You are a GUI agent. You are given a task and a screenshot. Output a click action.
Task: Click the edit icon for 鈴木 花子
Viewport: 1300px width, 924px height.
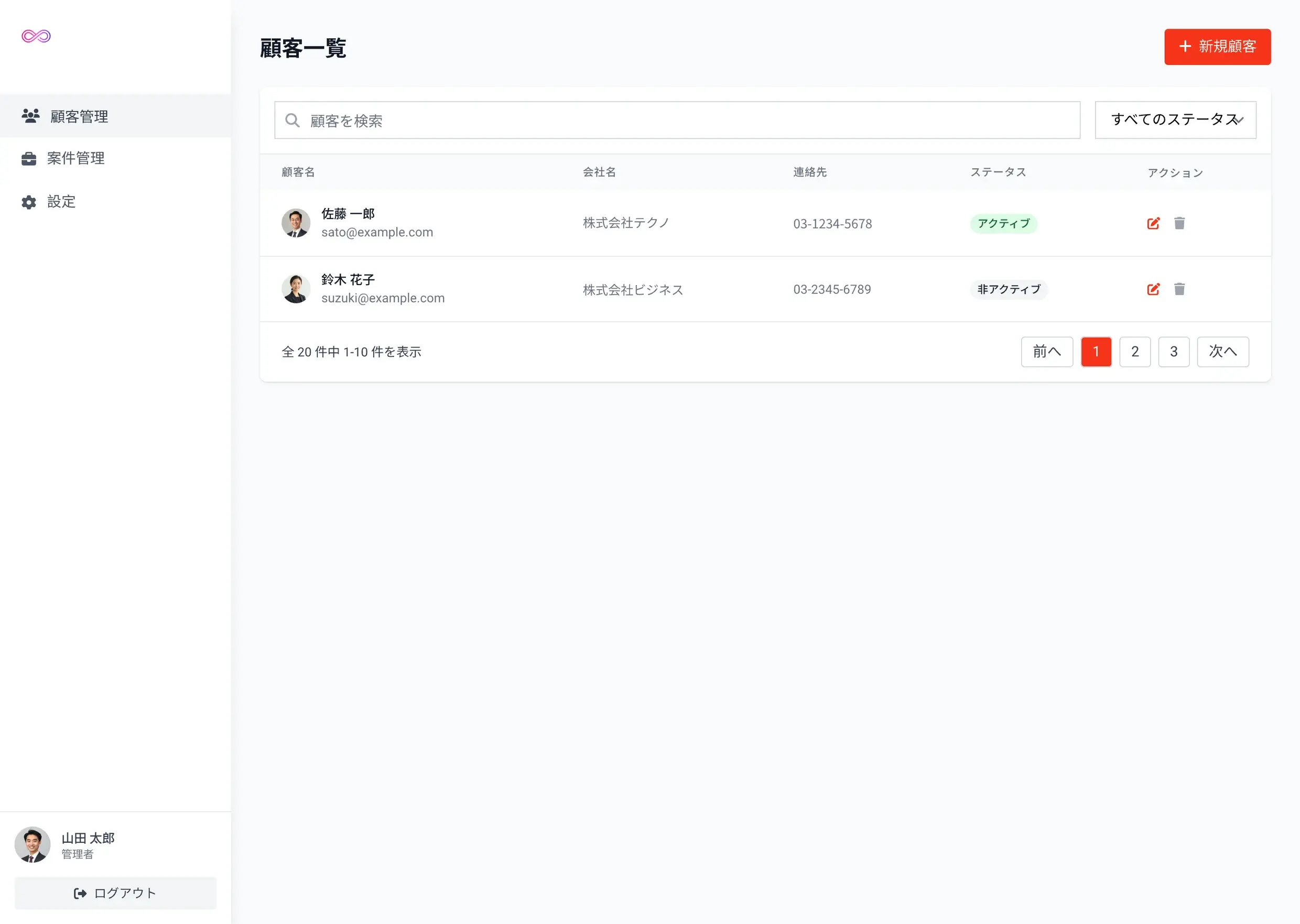(1153, 289)
